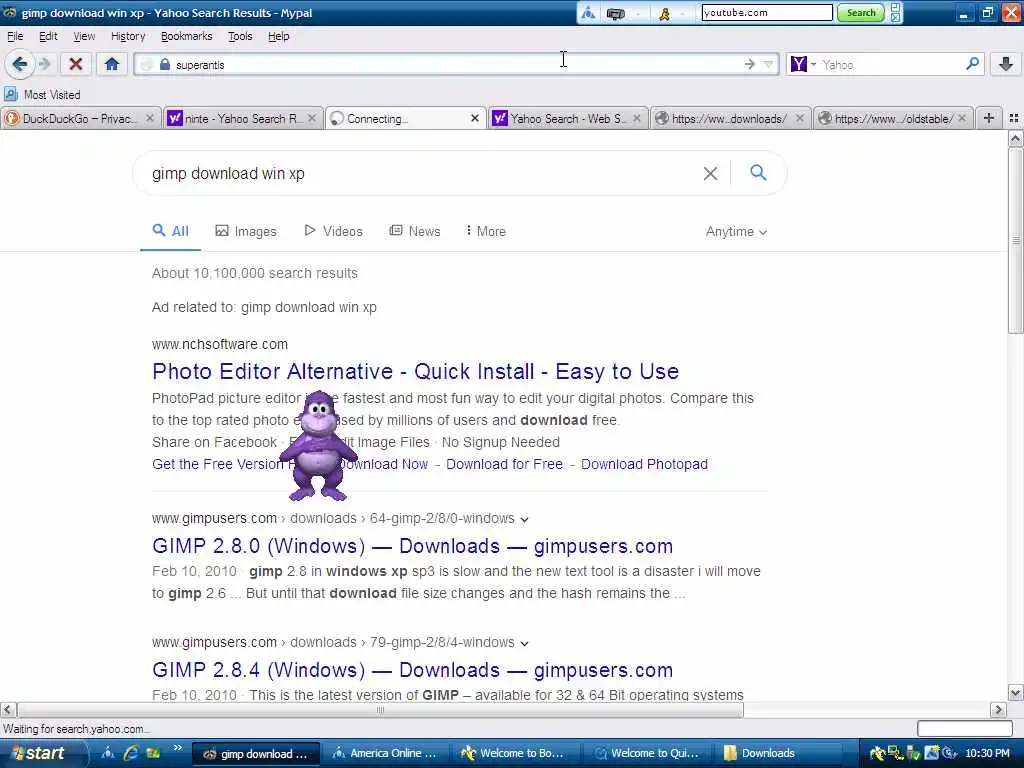Click the AOL triangle icon in the title toolbar
This screenshot has width=1024, height=768.
pos(588,13)
